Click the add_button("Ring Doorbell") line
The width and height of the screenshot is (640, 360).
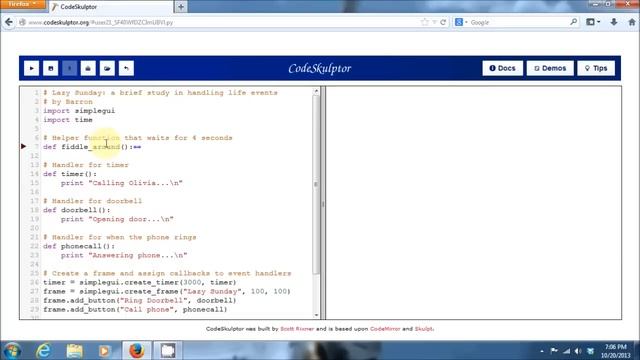[x=140, y=300]
